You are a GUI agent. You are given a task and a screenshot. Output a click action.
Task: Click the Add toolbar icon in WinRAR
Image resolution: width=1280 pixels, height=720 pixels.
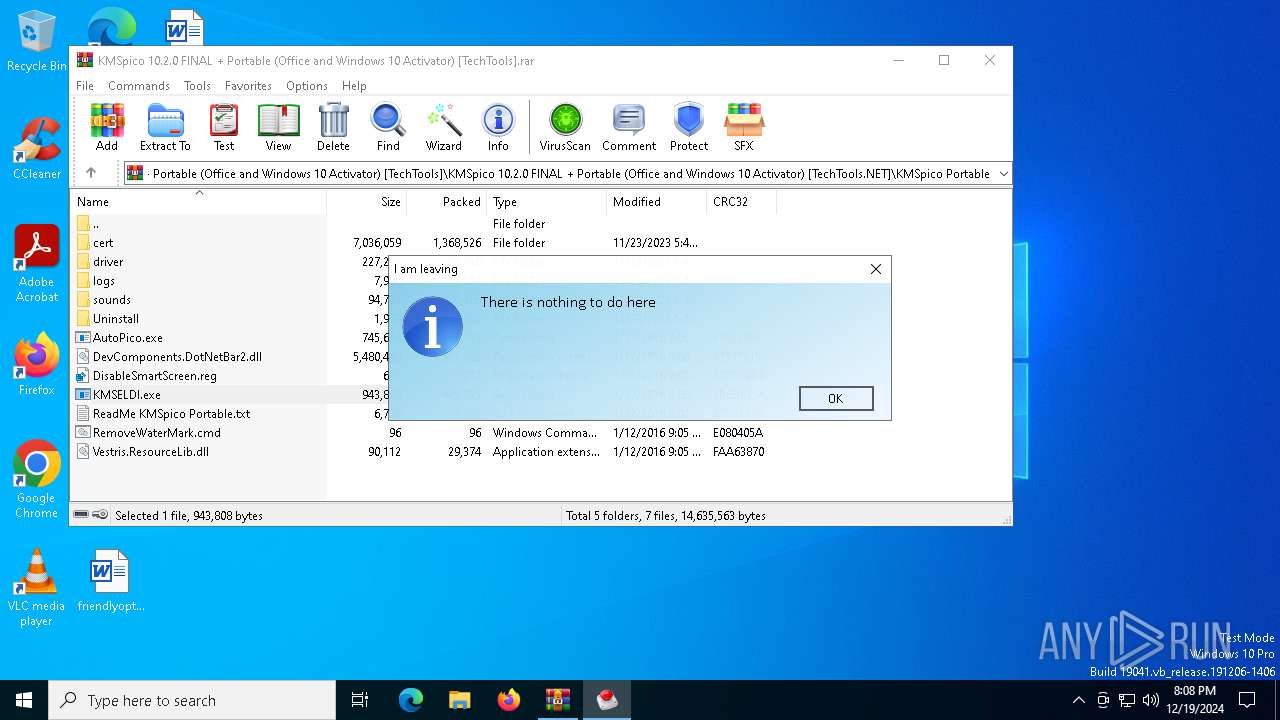107,127
